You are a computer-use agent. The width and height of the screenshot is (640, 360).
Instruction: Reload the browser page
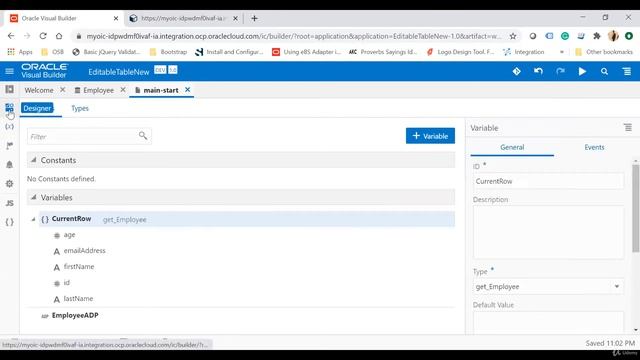tap(43, 36)
